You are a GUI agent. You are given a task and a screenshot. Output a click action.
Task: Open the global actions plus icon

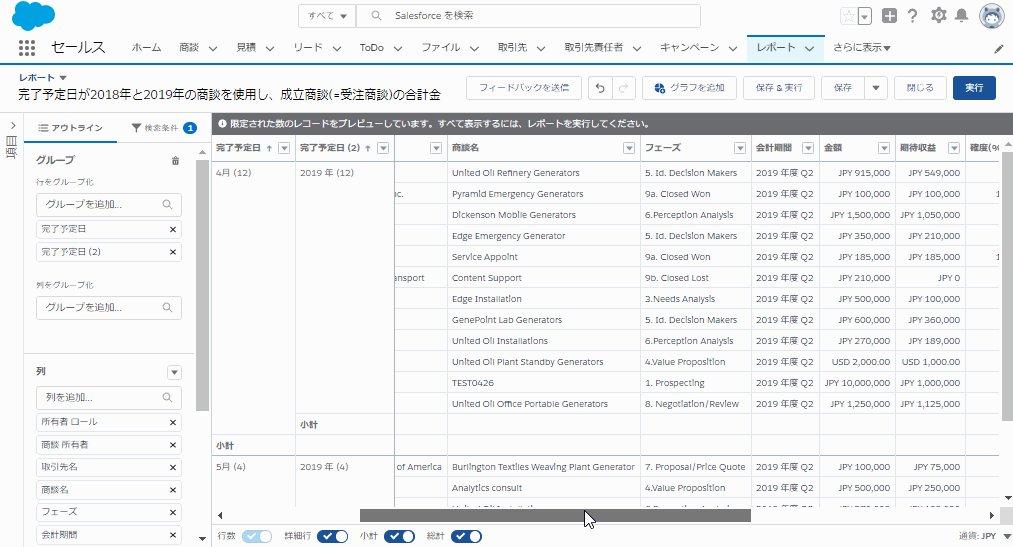pos(889,16)
